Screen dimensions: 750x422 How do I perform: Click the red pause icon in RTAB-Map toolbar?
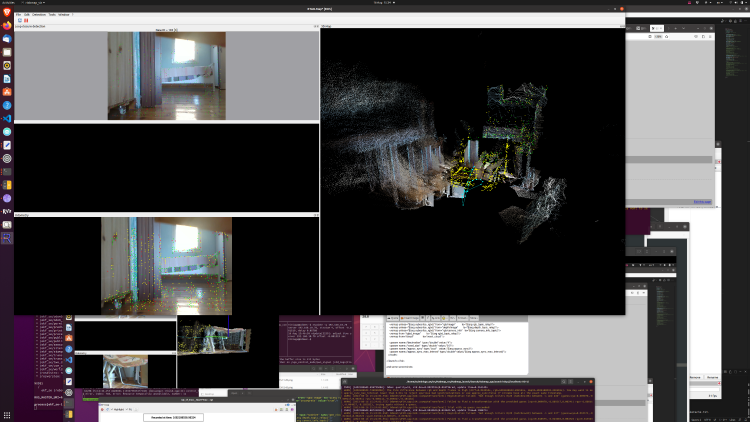pyautogui.click(x=24, y=20)
